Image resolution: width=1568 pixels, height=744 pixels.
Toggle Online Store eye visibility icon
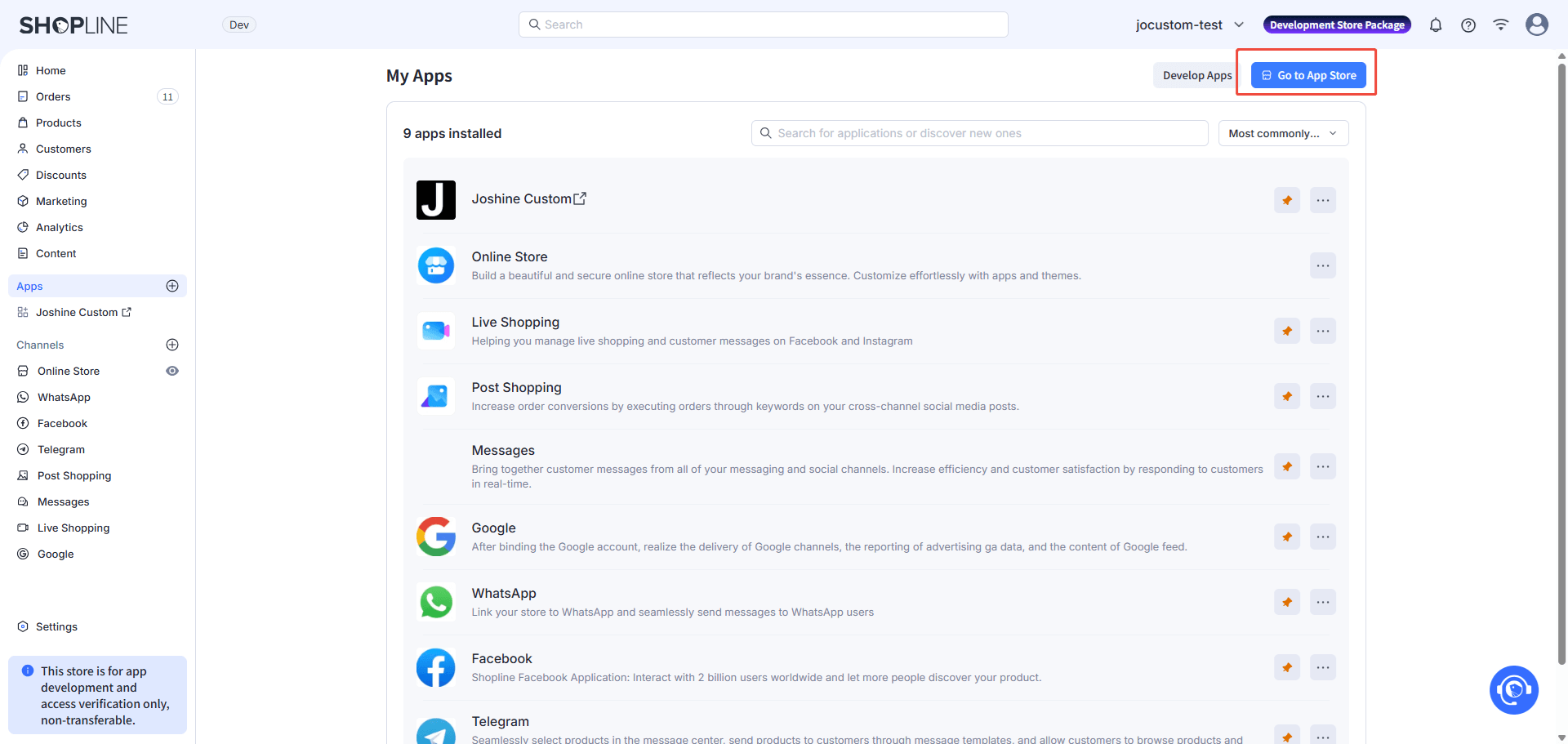point(172,371)
